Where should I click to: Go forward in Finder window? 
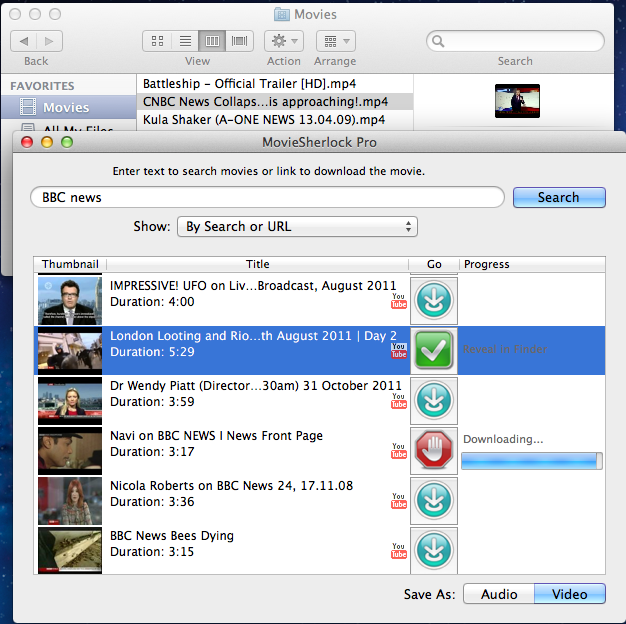click(x=49, y=41)
